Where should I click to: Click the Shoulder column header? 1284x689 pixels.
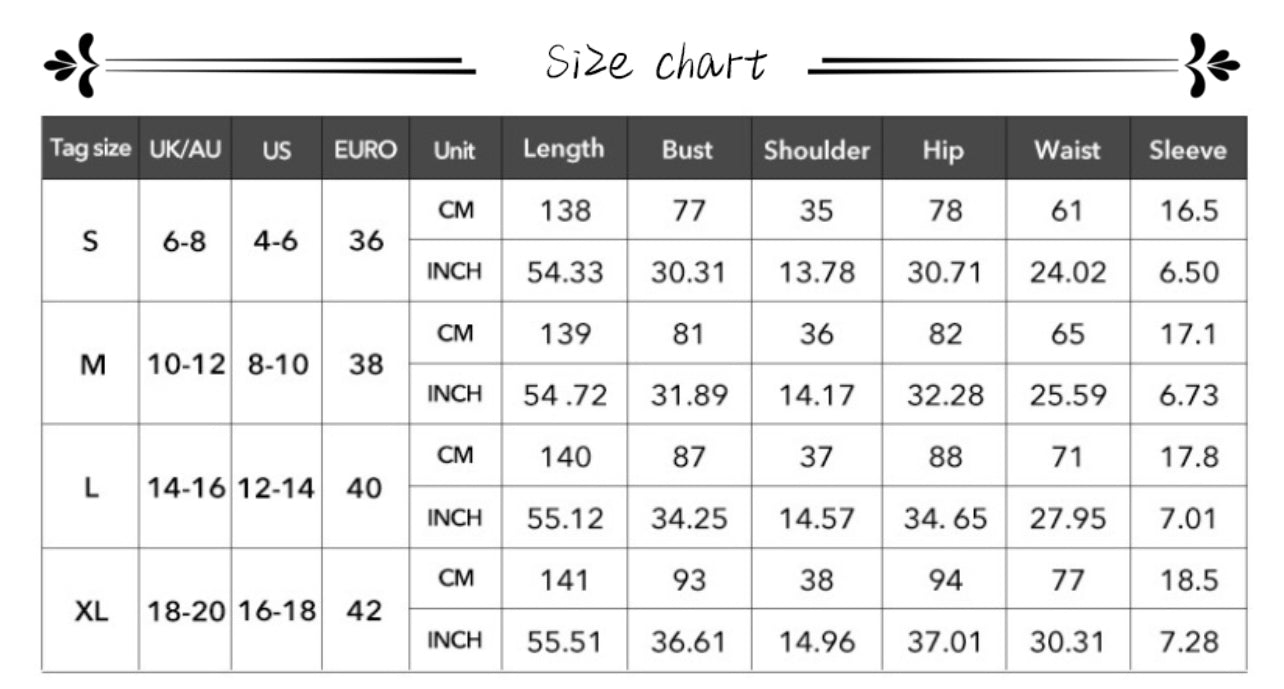(816, 150)
